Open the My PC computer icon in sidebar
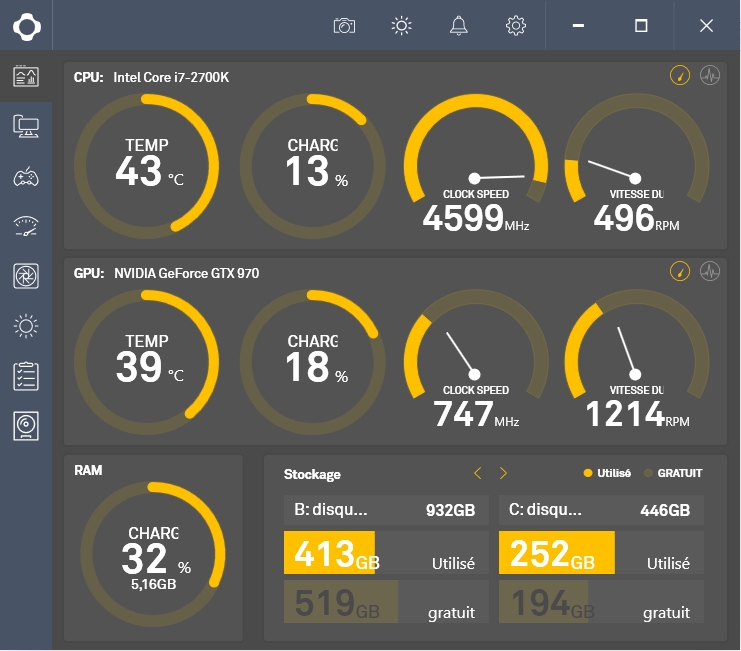The height and width of the screenshot is (651, 741). tap(26, 126)
